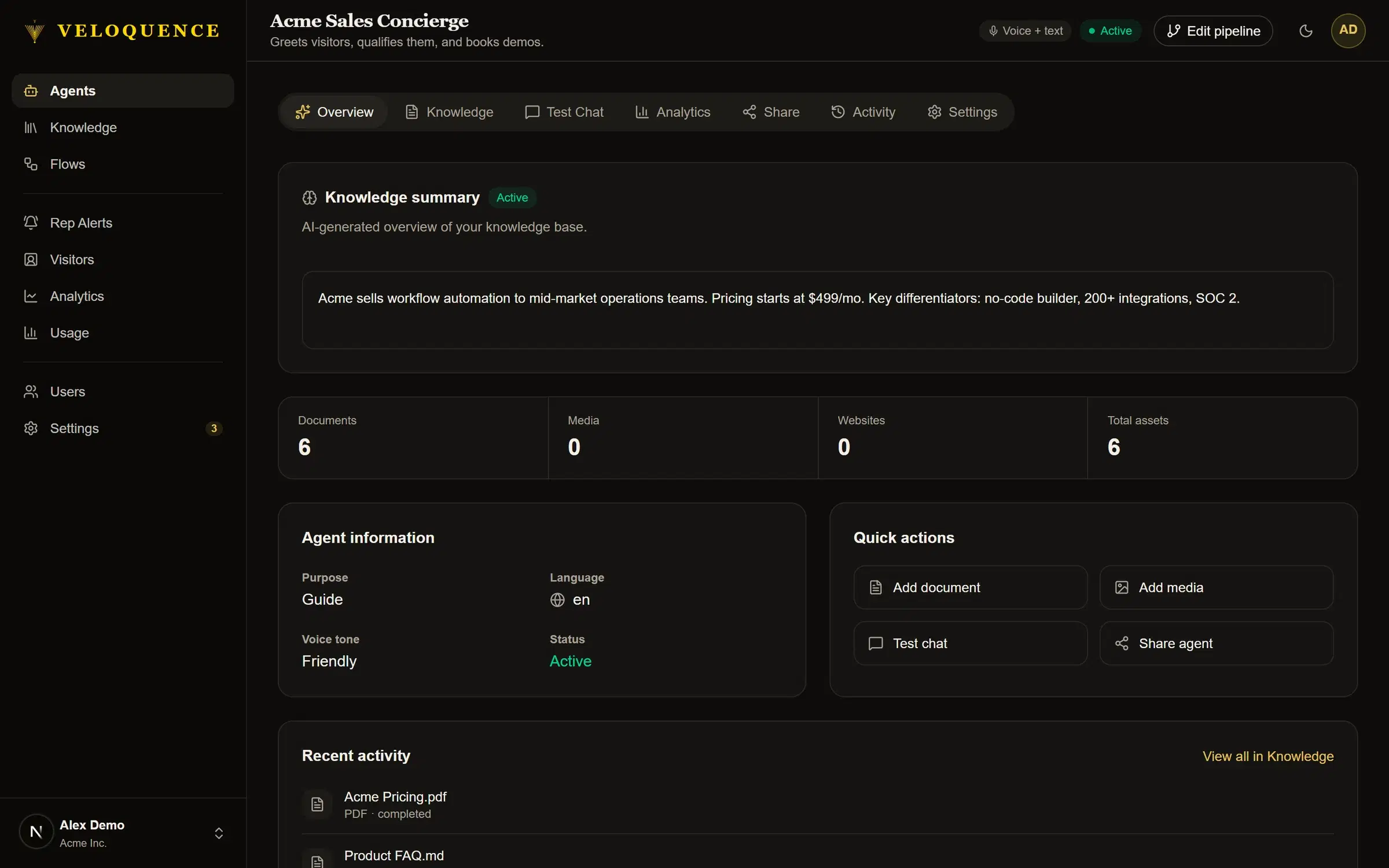Click the Total assets count card
This screenshot has width=1389, height=868.
pyautogui.click(x=1222, y=437)
